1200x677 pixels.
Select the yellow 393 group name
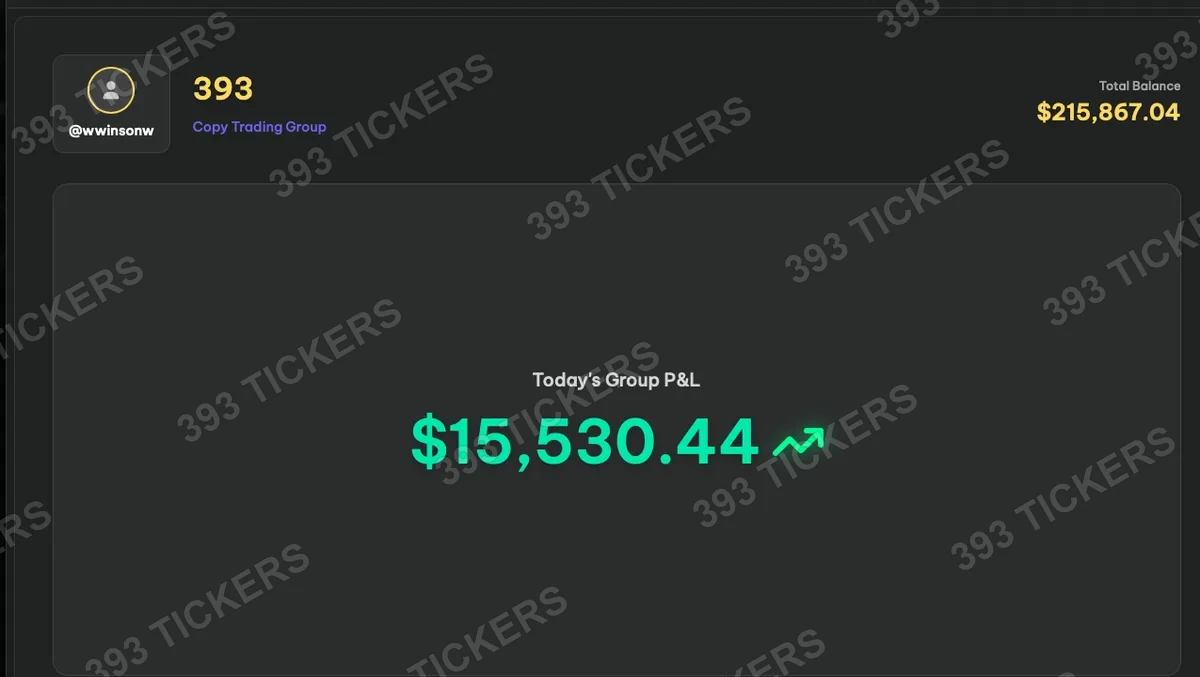[223, 88]
